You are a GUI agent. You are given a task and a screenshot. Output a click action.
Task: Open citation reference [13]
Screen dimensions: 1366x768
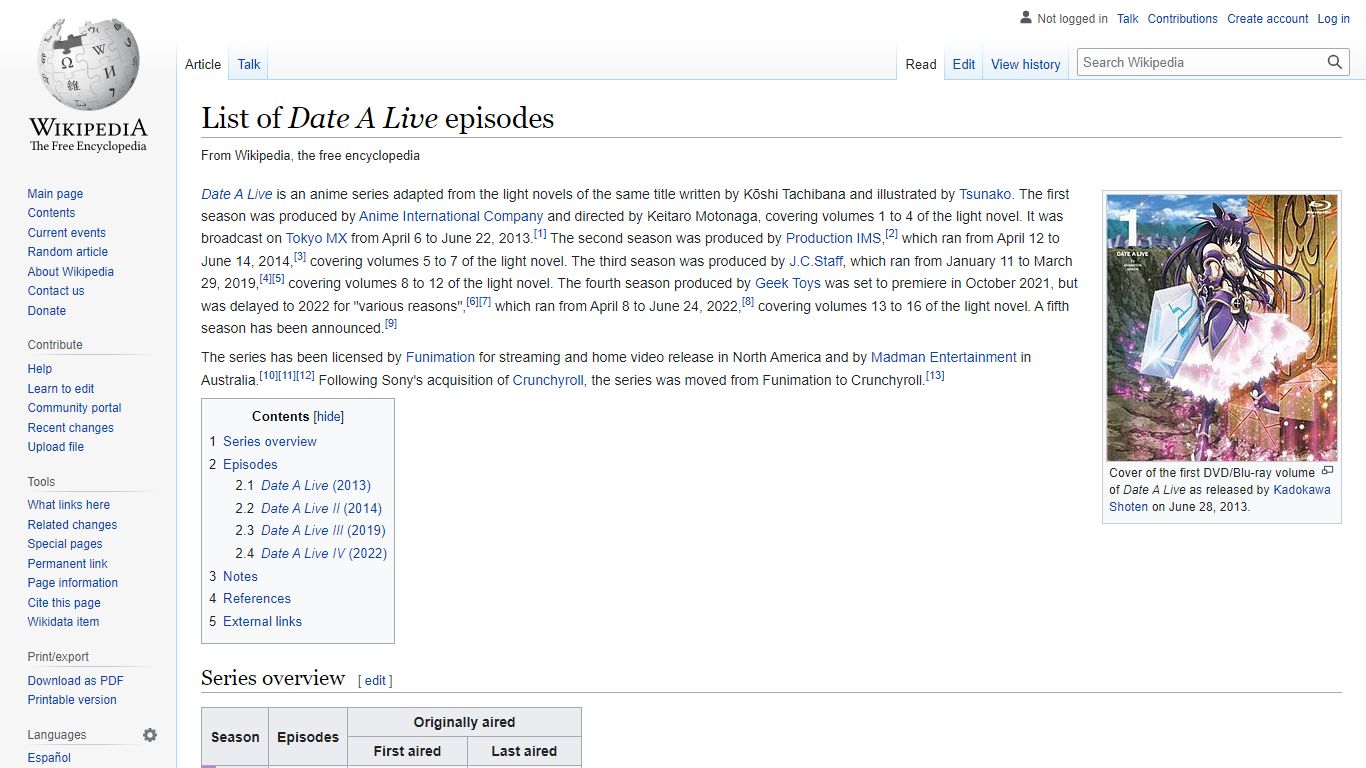coord(935,376)
